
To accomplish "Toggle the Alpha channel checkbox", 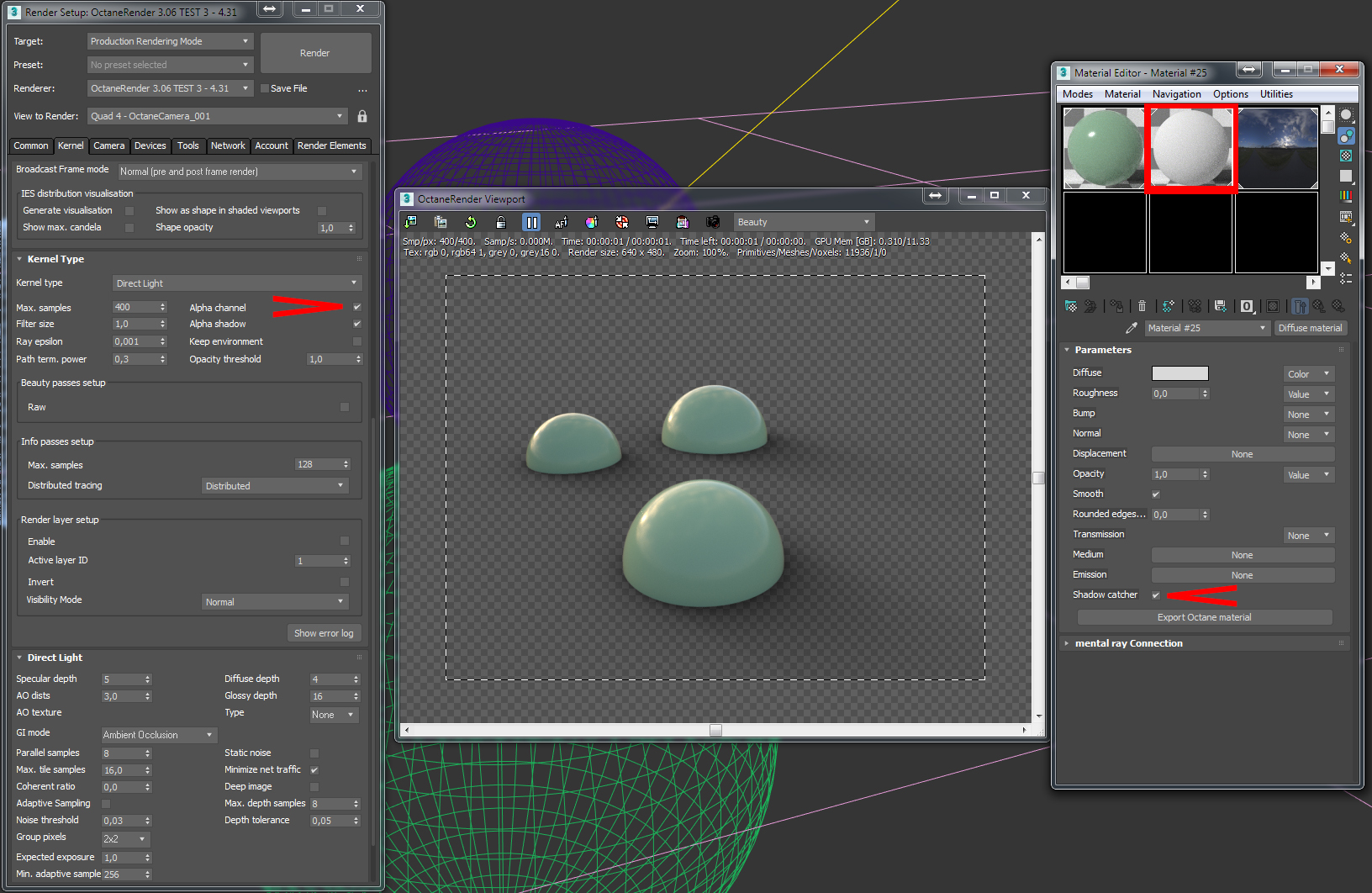I will [x=357, y=307].
